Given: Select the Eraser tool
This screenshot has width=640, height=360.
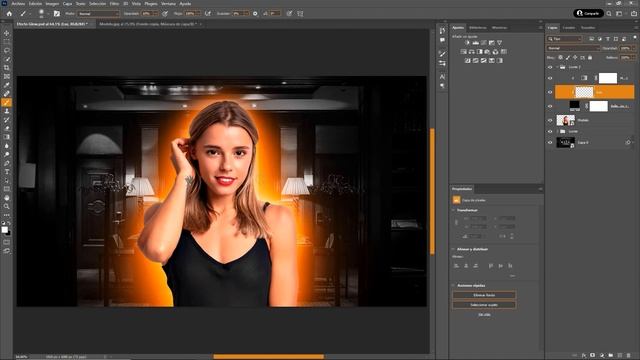Looking at the screenshot, I should click(x=7, y=129).
